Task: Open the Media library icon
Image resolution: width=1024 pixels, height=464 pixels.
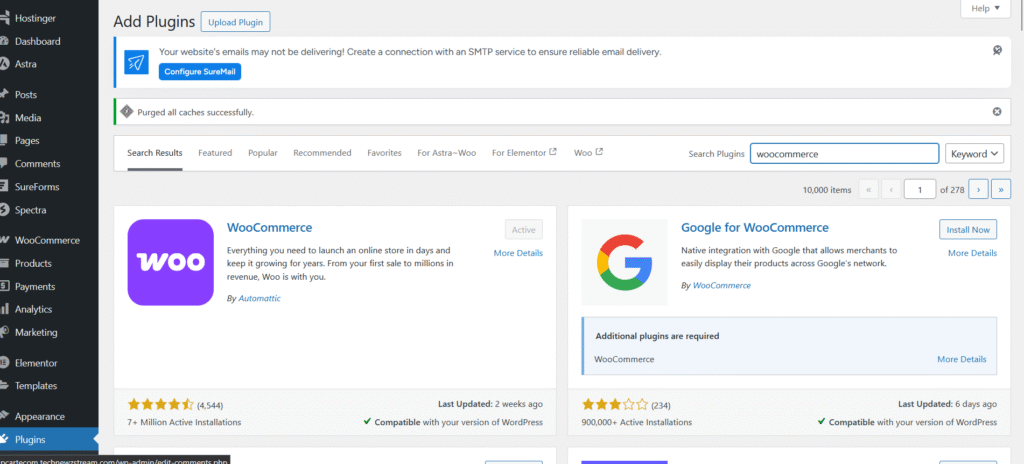Action: pyautogui.click(x=3, y=118)
